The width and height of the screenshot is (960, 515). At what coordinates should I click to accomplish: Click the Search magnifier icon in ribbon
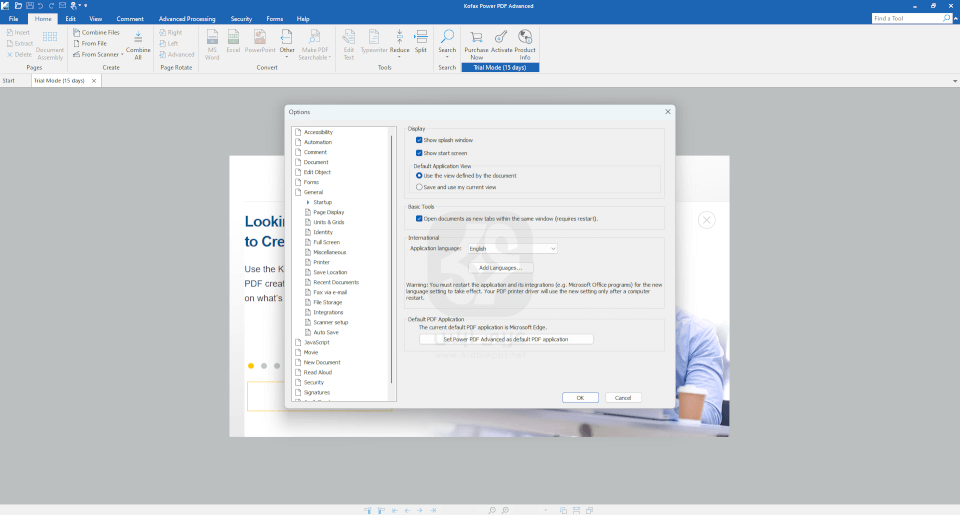coord(447,38)
